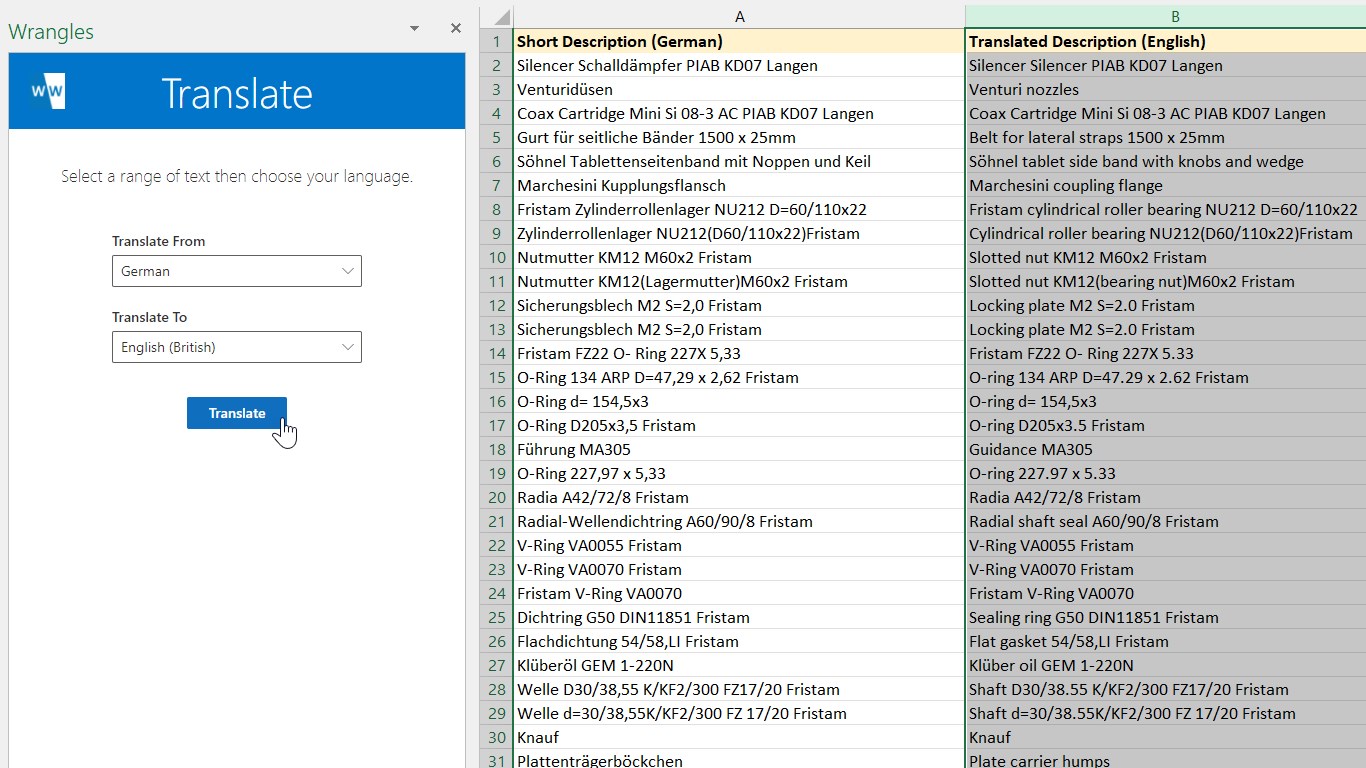Screen dimensions: 1366x768
Task: Select cell 'Nutmutter KM12 M60x2 Fristam'
Action: click(x=740, y=258)
